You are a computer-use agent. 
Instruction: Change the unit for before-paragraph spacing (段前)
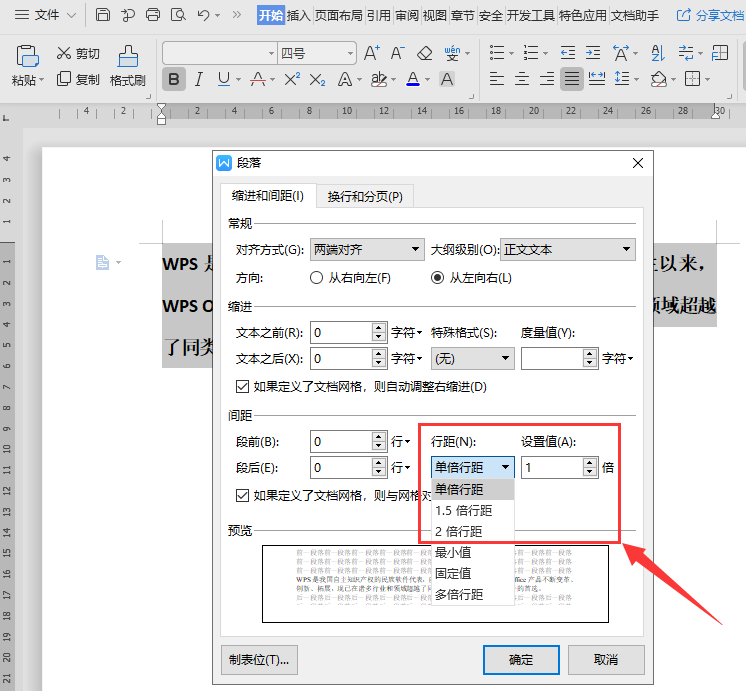click(401, 442)
